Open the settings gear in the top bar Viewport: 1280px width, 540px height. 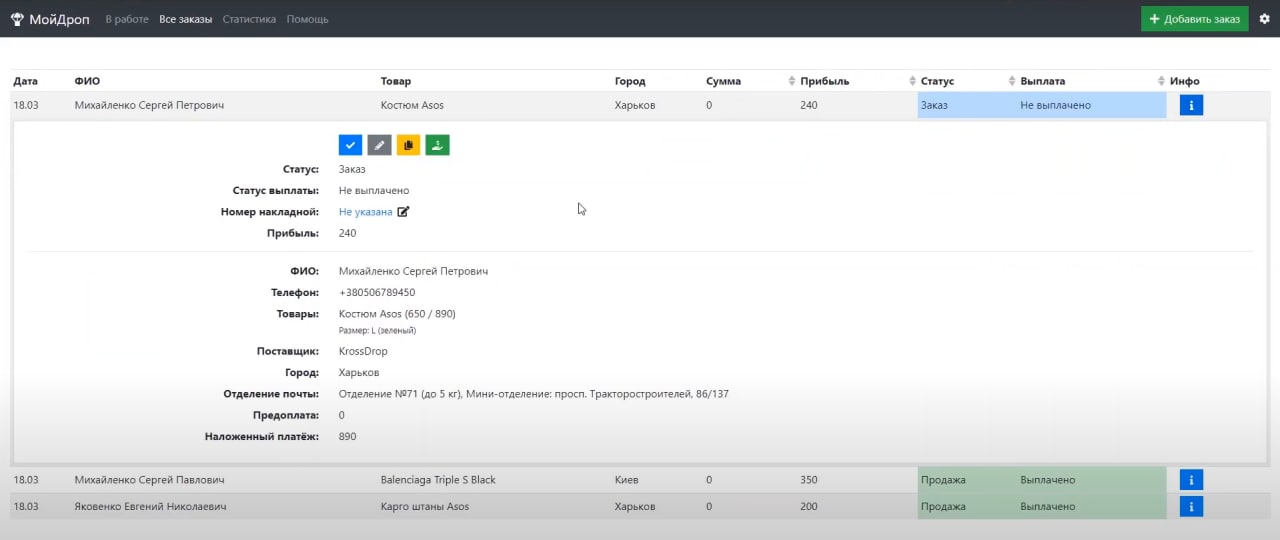pyautogui.click(x=1264, y=19)
